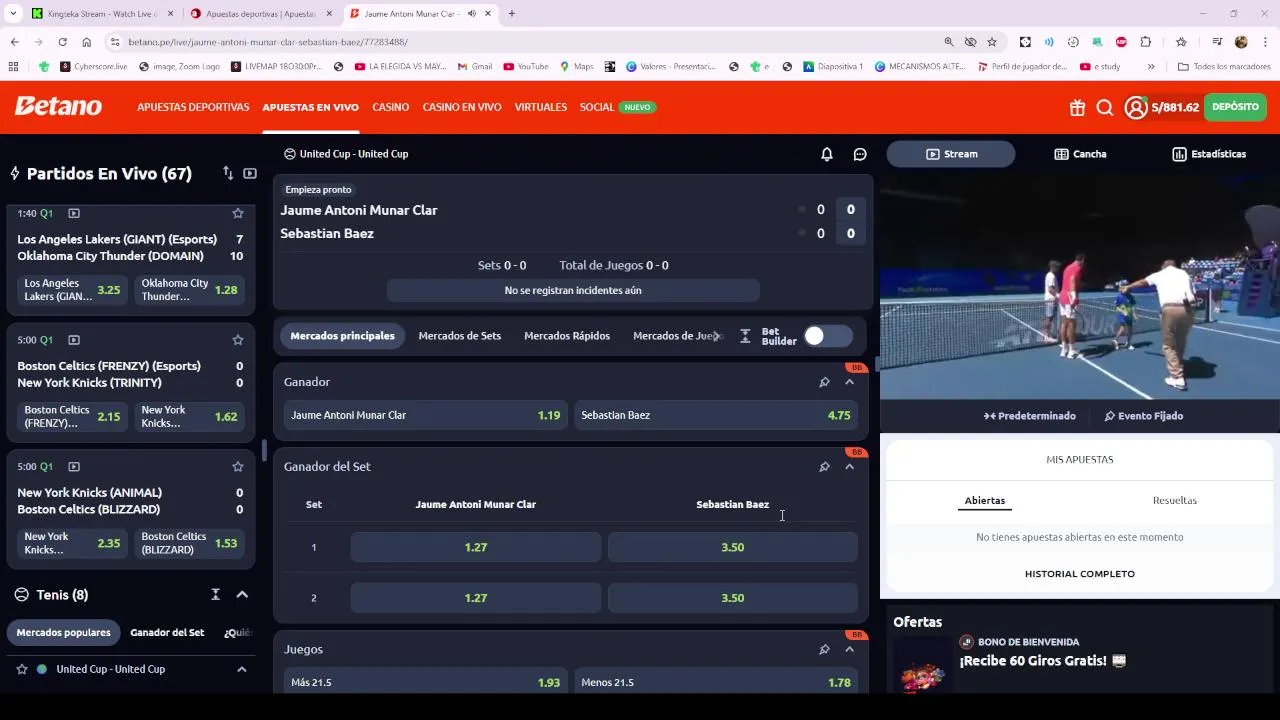Bet on Boston Celtics BLIZZARD at 1.53
Screen dimensions: 1280x720
click(x=189, y=543)
